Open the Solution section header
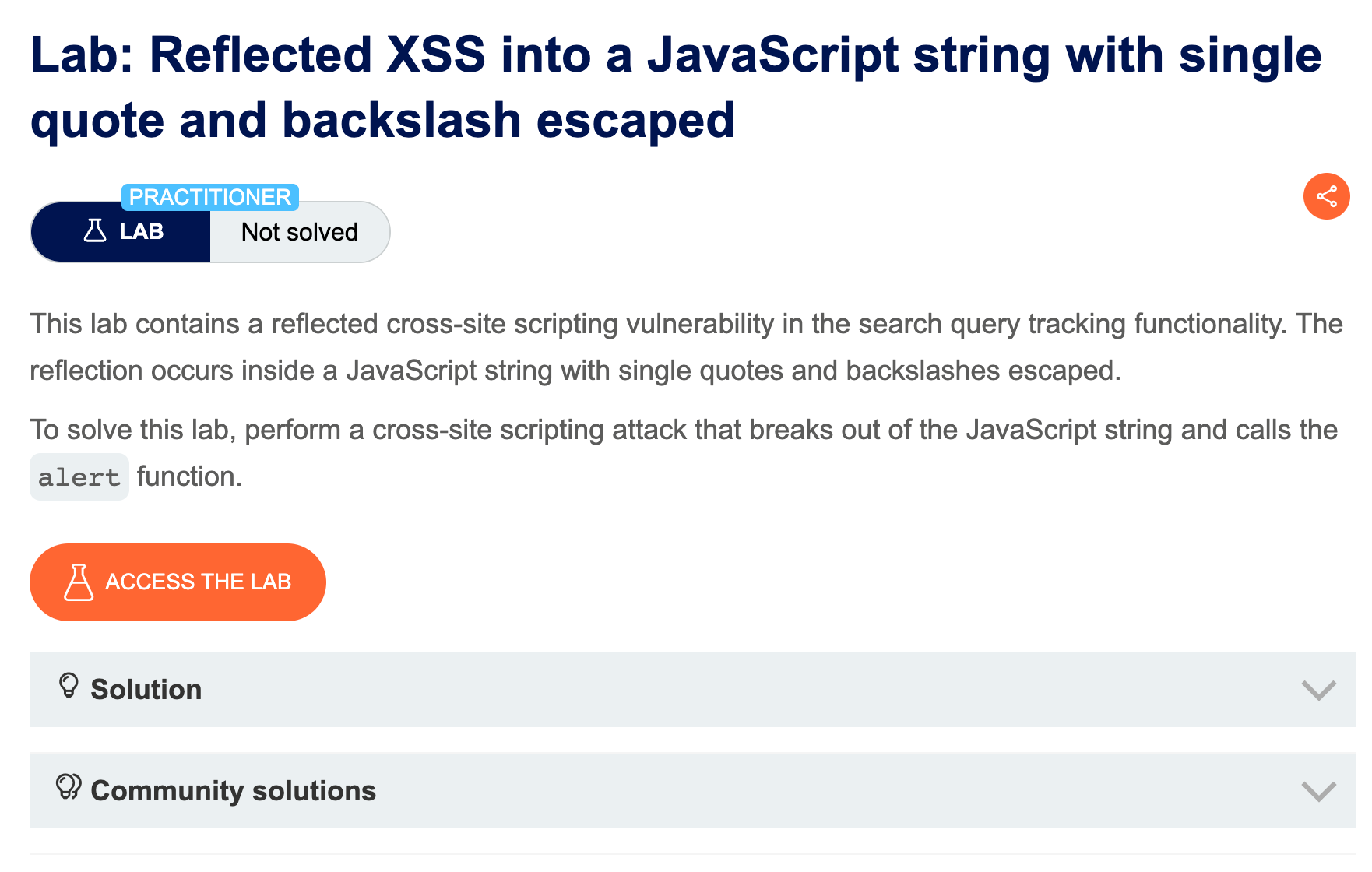1372x872 pixels. click(692, 690)
